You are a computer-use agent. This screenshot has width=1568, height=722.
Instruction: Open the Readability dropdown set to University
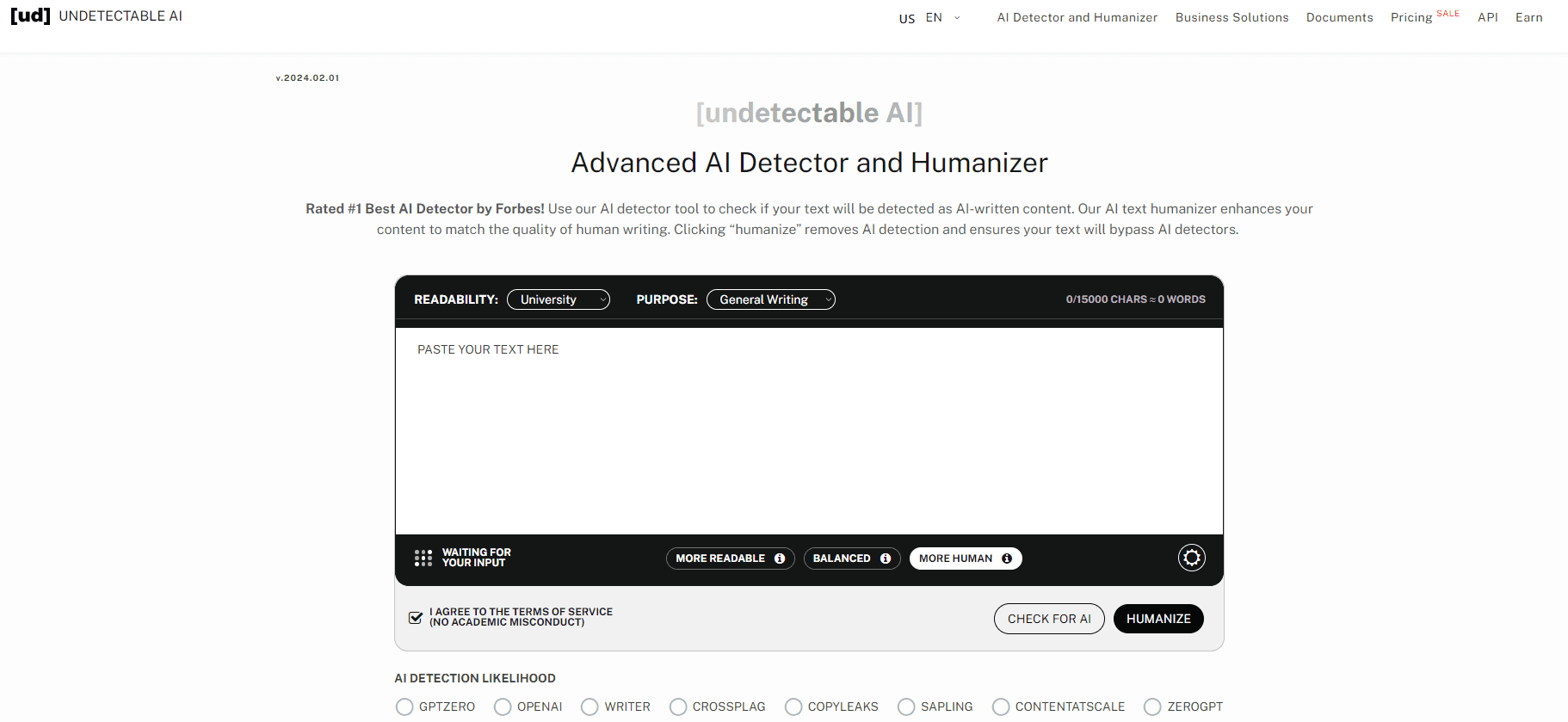(x=559, y=299)
